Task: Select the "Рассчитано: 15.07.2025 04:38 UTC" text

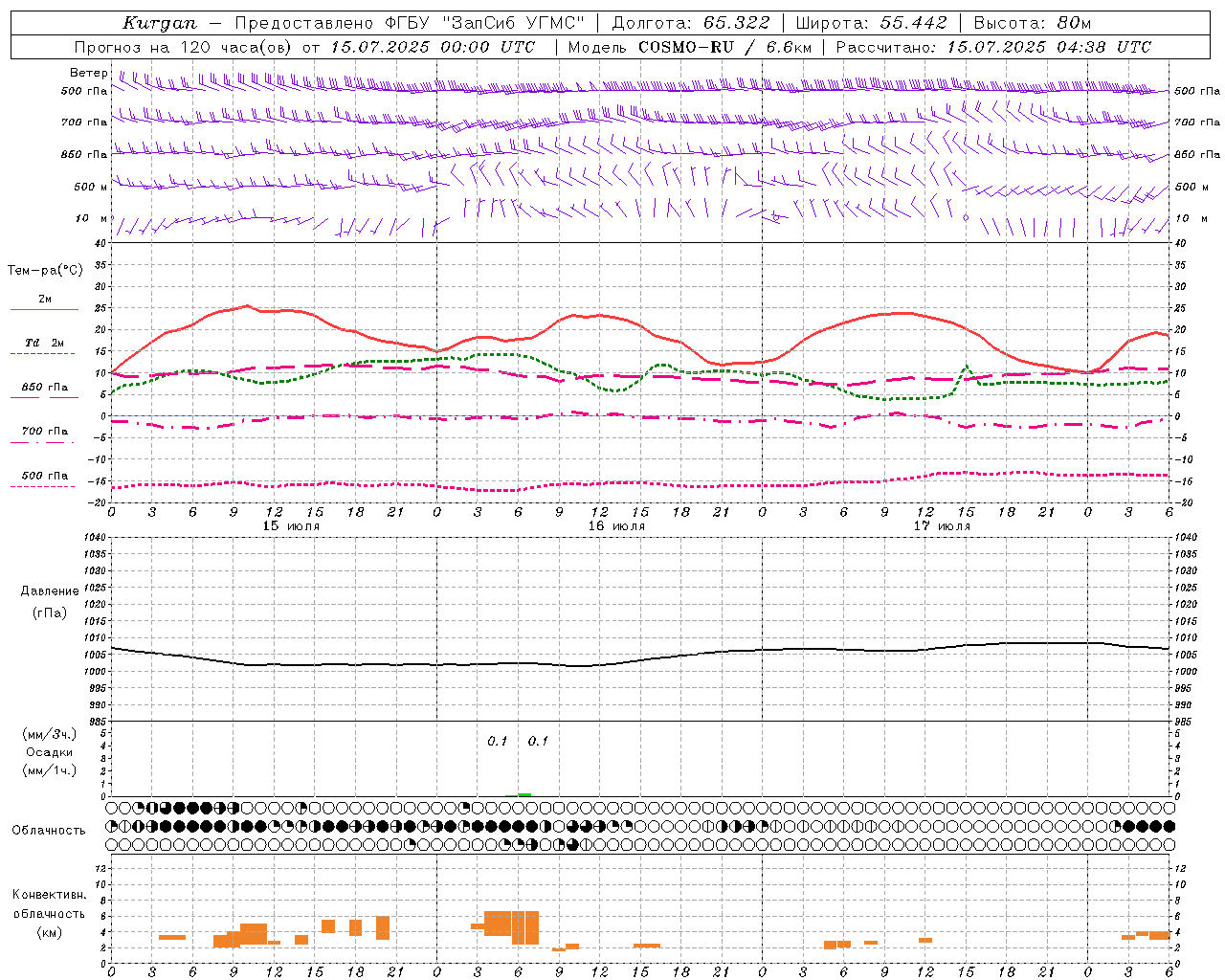Action: (x=993, y=47)
